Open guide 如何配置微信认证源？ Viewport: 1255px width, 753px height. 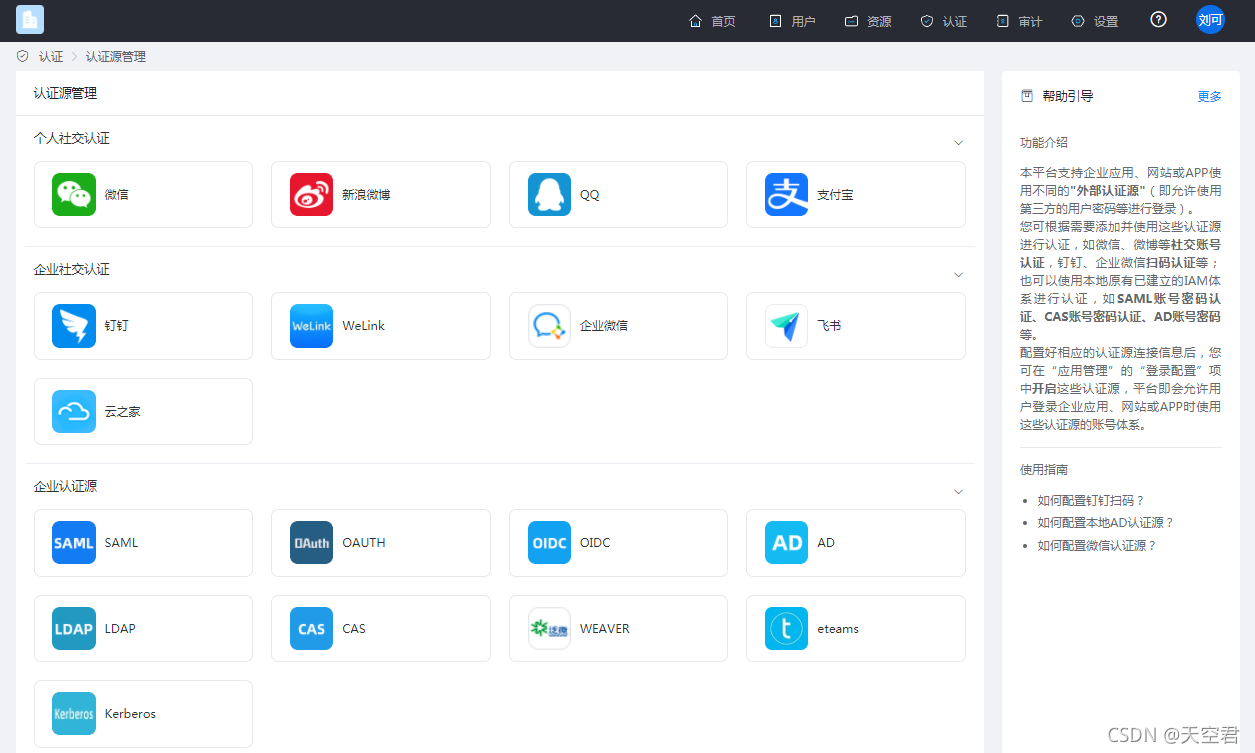(x=1097, y=546)
